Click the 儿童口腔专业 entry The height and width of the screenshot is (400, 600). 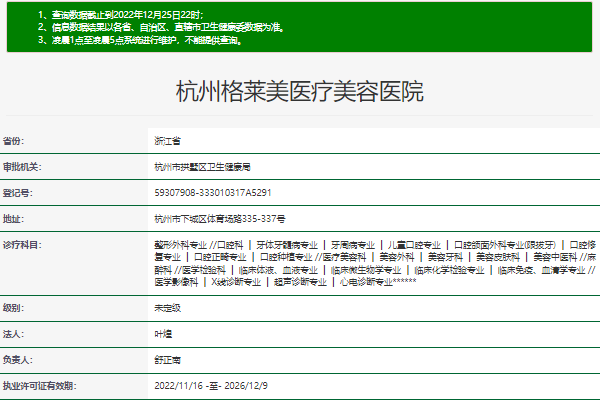[414, 245]
